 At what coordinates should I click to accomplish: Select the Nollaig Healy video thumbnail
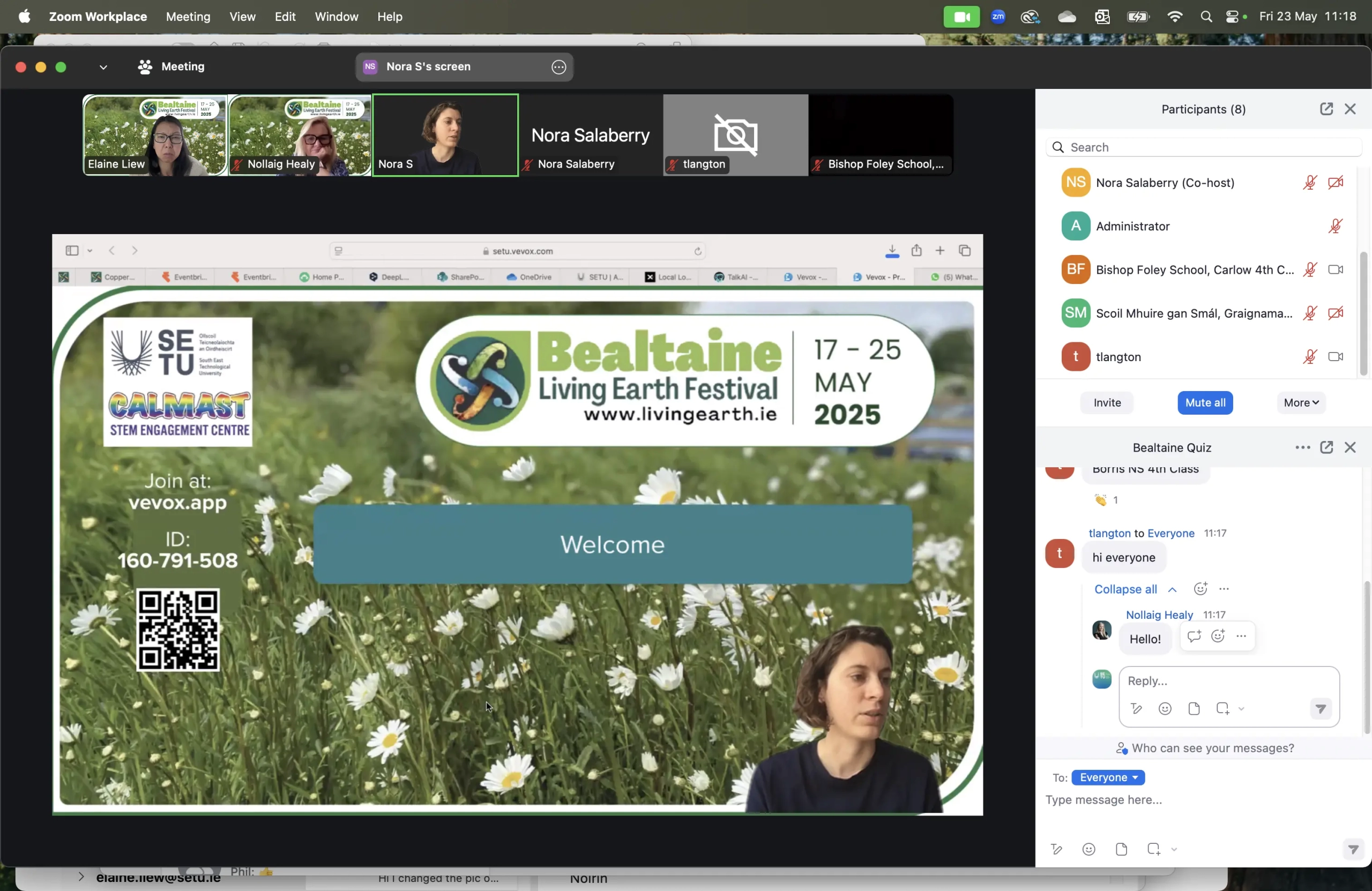299,135
